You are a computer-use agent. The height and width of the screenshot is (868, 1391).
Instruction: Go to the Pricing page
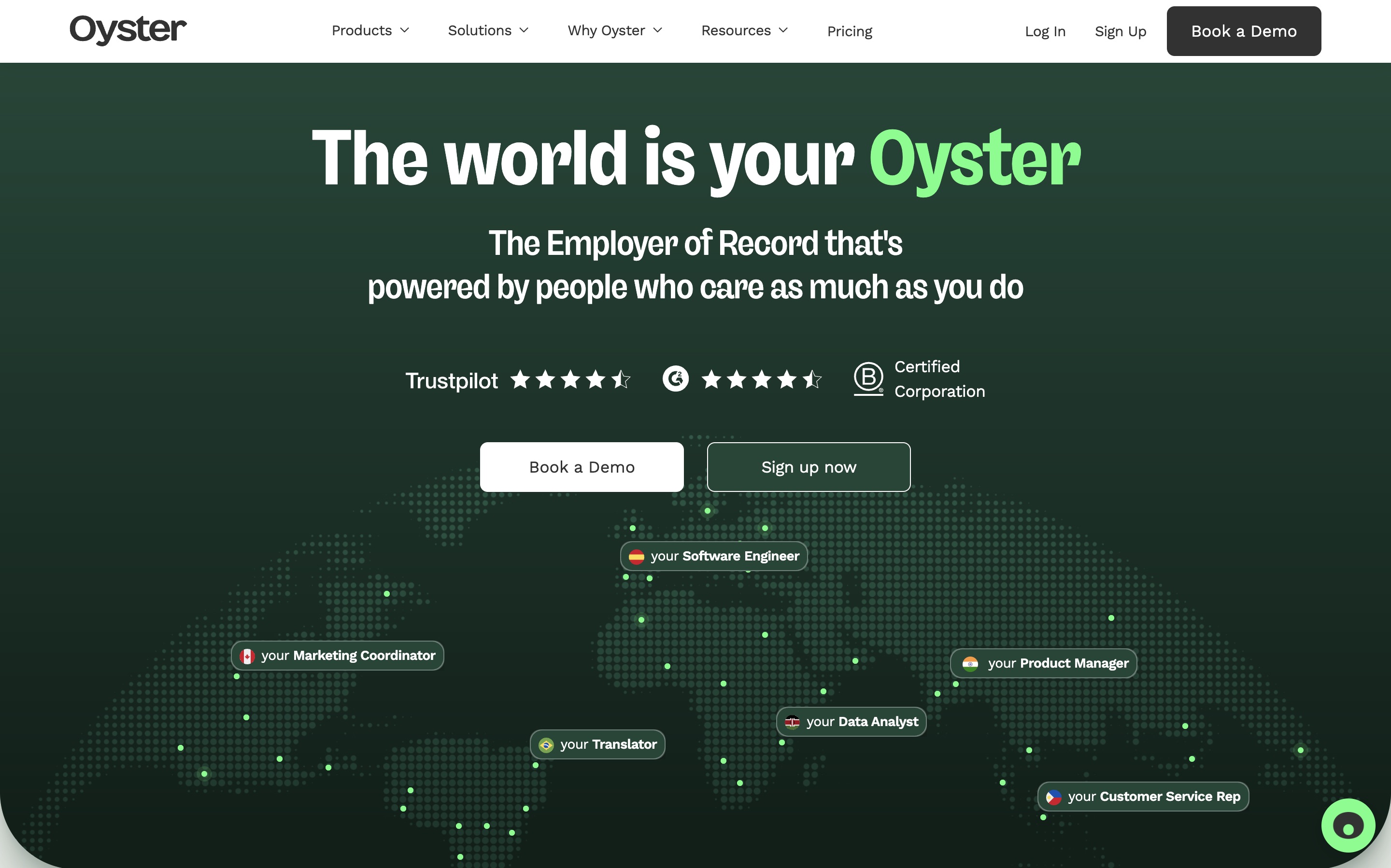click(x=850, y=31)
